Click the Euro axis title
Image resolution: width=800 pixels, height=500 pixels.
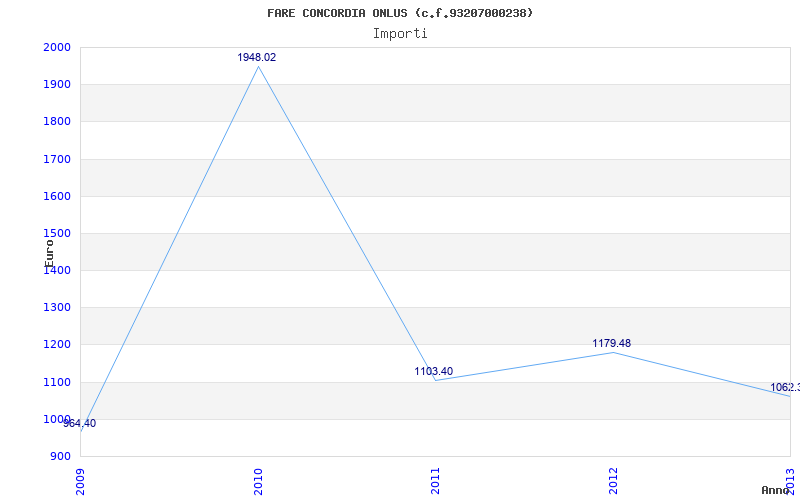pos(49,254)
